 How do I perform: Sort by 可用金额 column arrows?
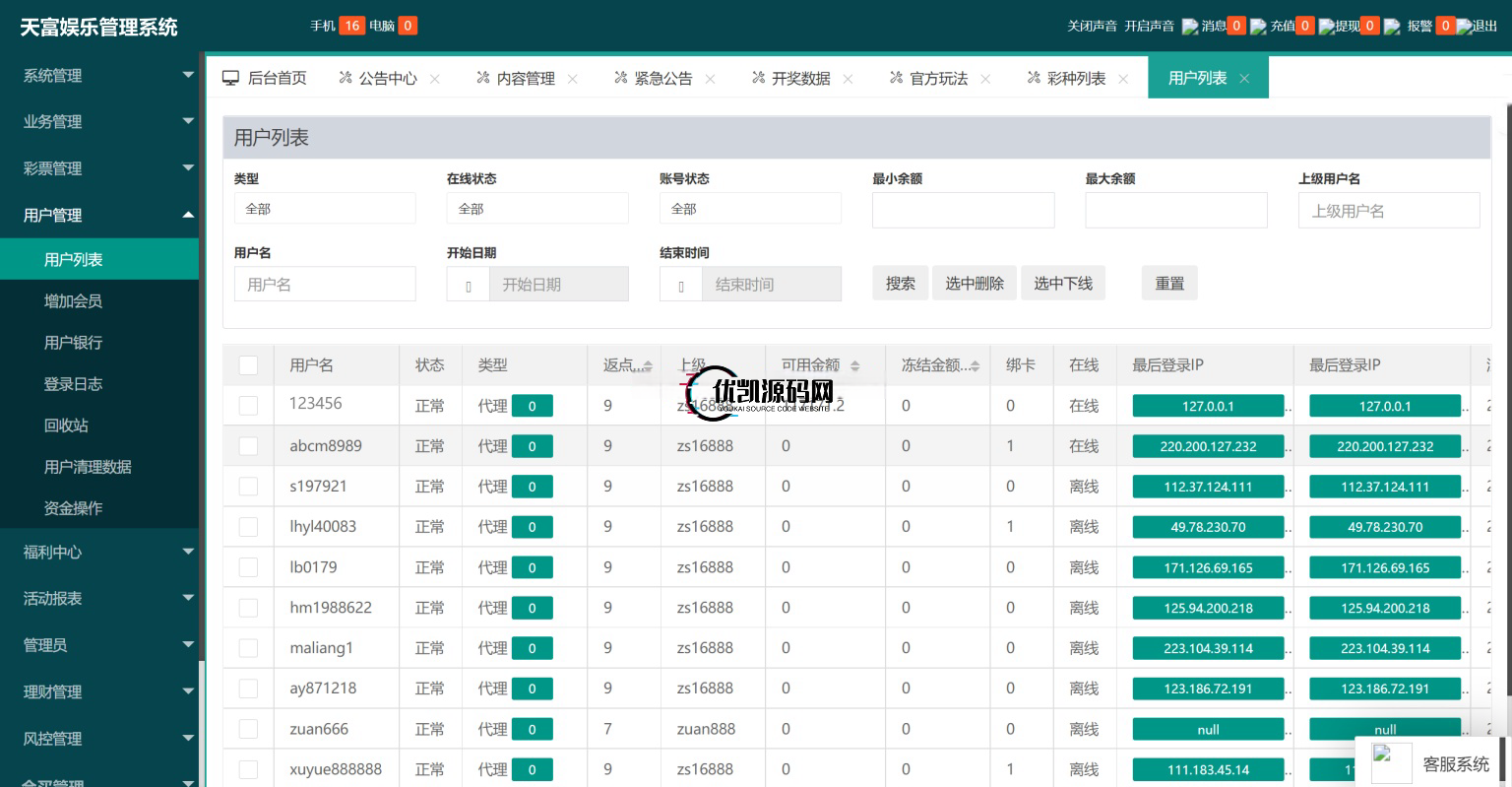854,365
